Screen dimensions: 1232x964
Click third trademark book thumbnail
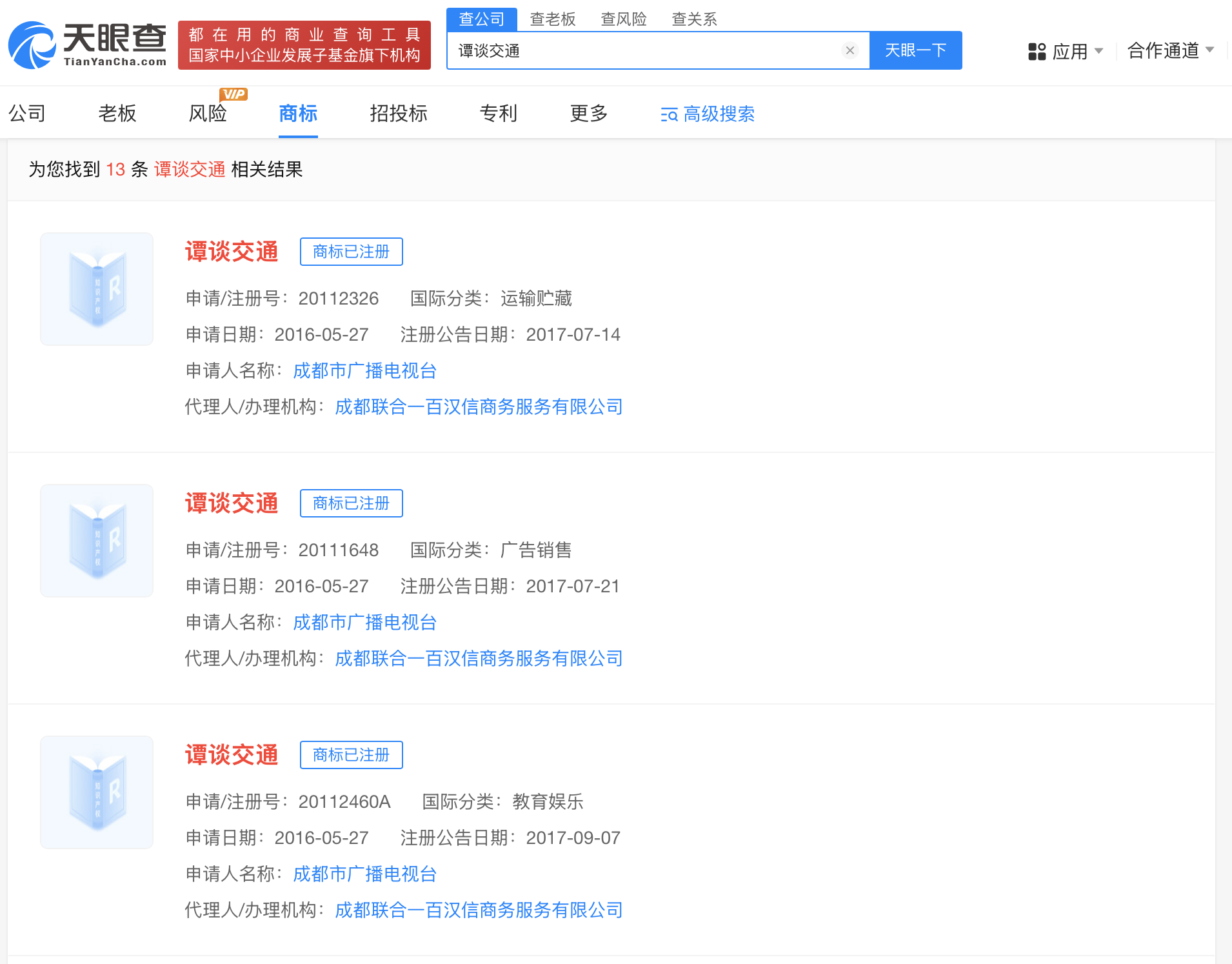(x=97, y=792)
